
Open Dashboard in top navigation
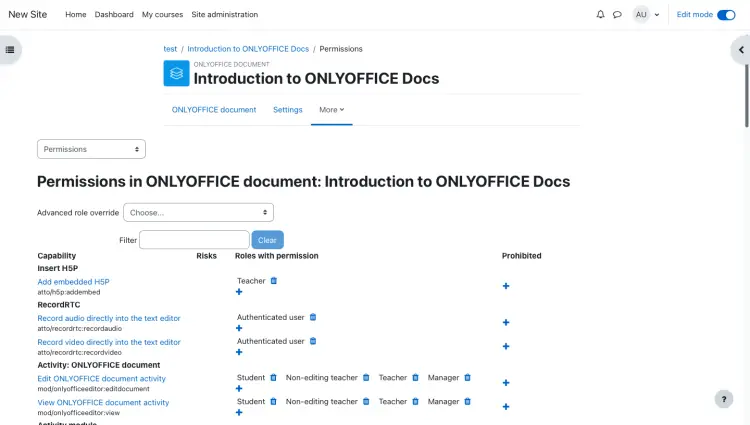pos(114,14)
